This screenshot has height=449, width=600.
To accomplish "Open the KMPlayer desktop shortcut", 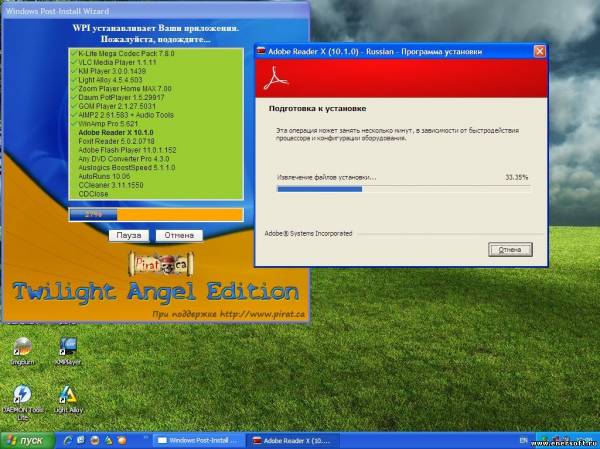I will pos(68,351).
